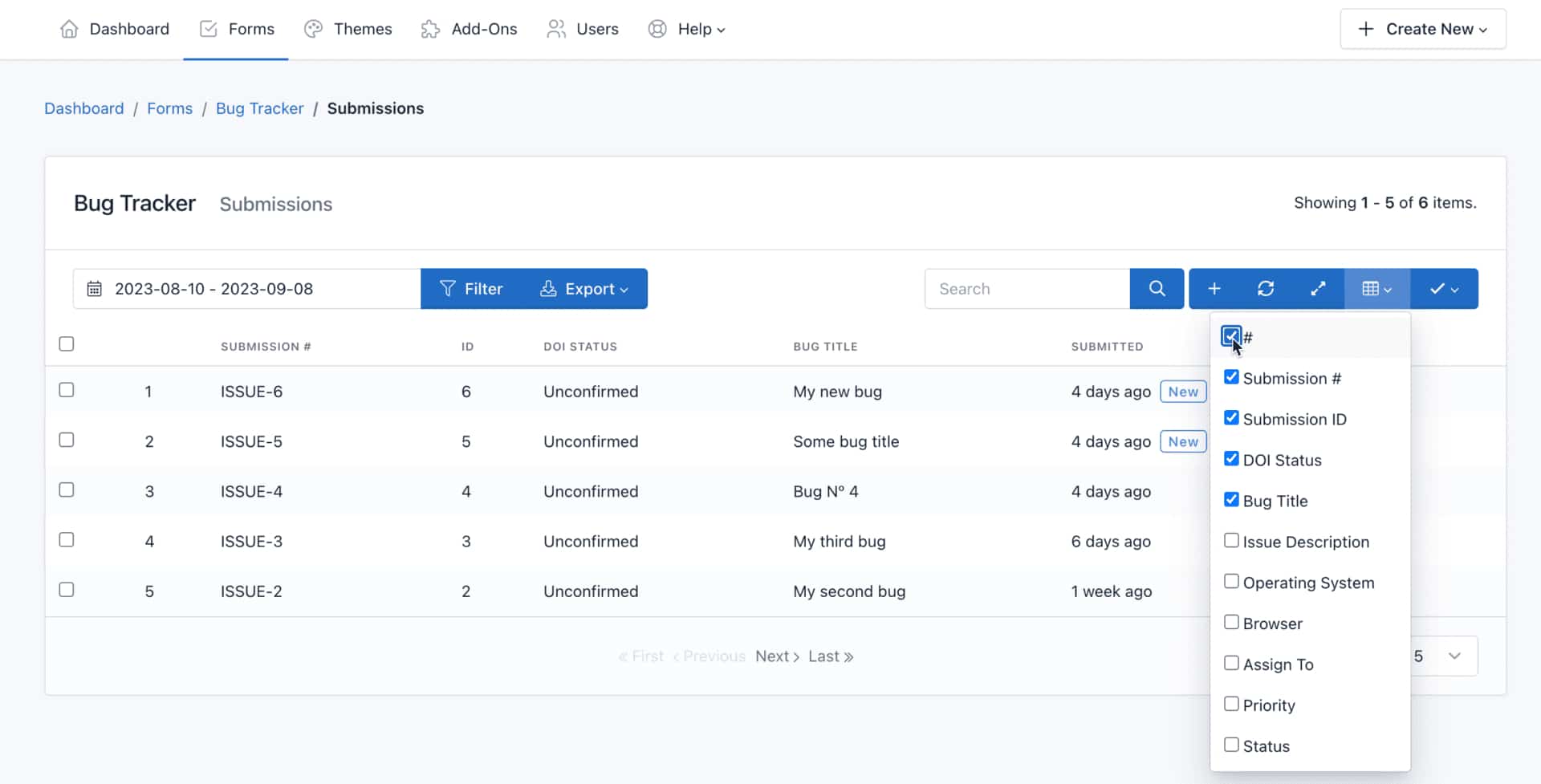The image size is (1541, 784).
Task: Select the ISSUE-6 row checkbox
Action: coord(67,390)
